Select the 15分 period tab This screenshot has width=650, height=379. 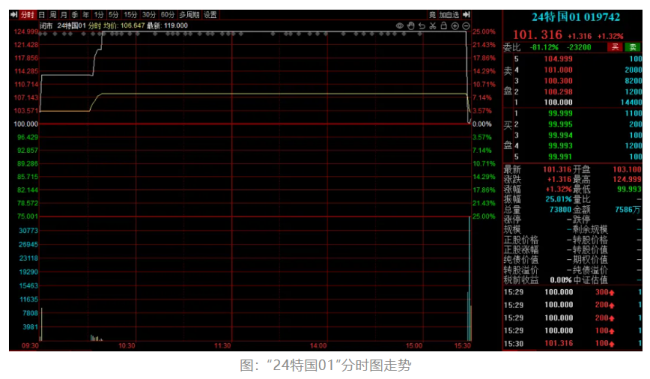pos(130,15)
